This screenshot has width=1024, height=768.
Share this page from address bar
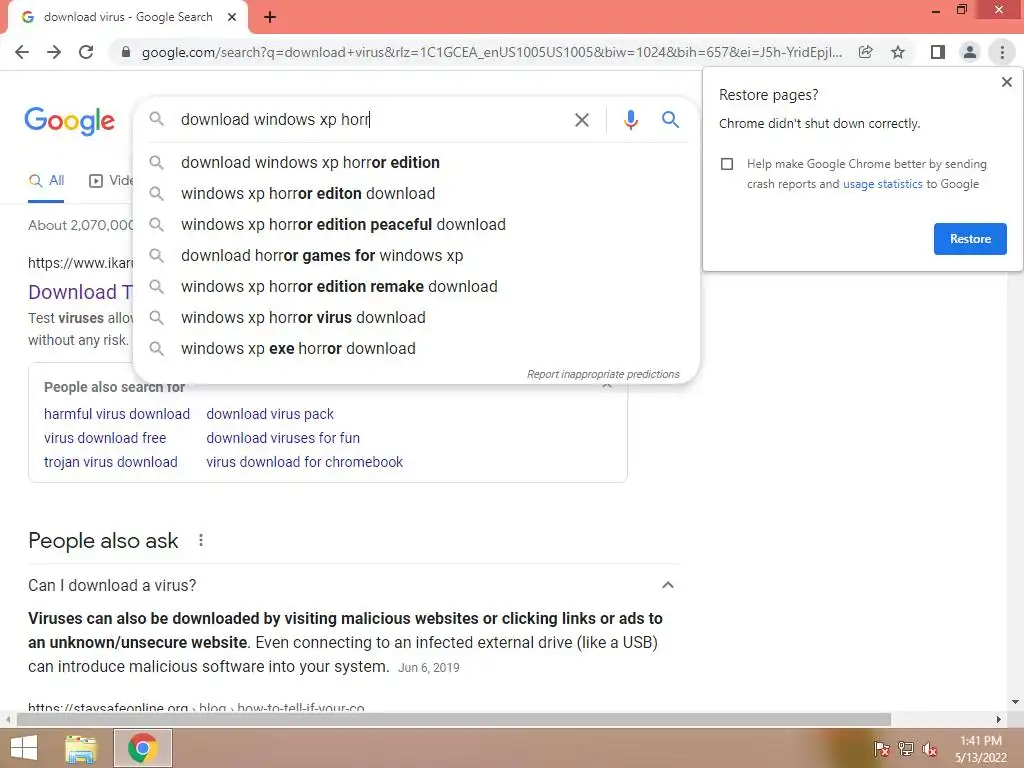point(865,52)
